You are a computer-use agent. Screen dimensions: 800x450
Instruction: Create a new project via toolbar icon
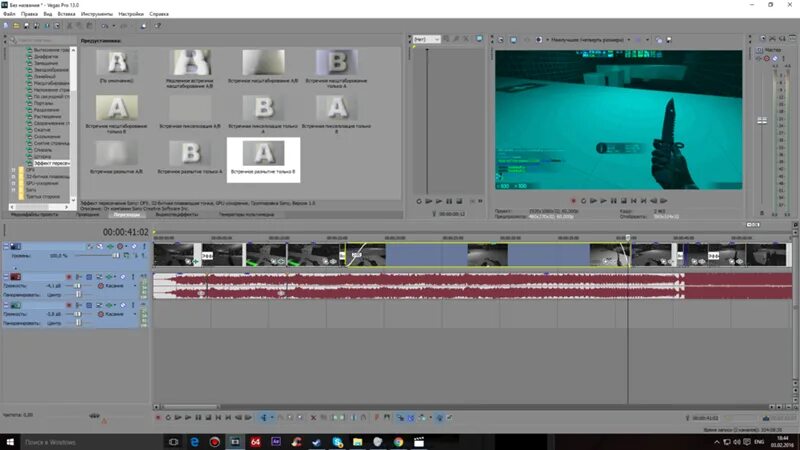click(x=6, y=26)
